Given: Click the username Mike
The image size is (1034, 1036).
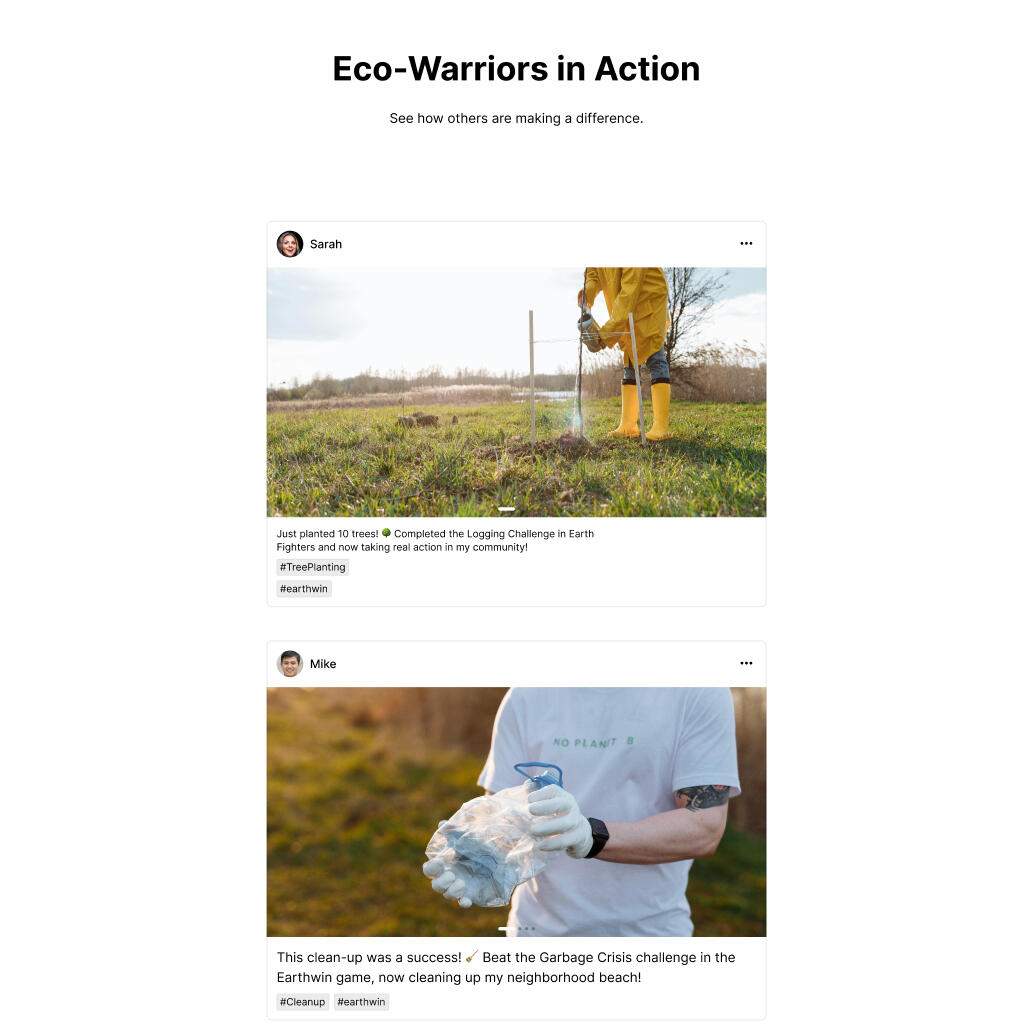Looking at the screenshot, I should [x=323, y=663].
